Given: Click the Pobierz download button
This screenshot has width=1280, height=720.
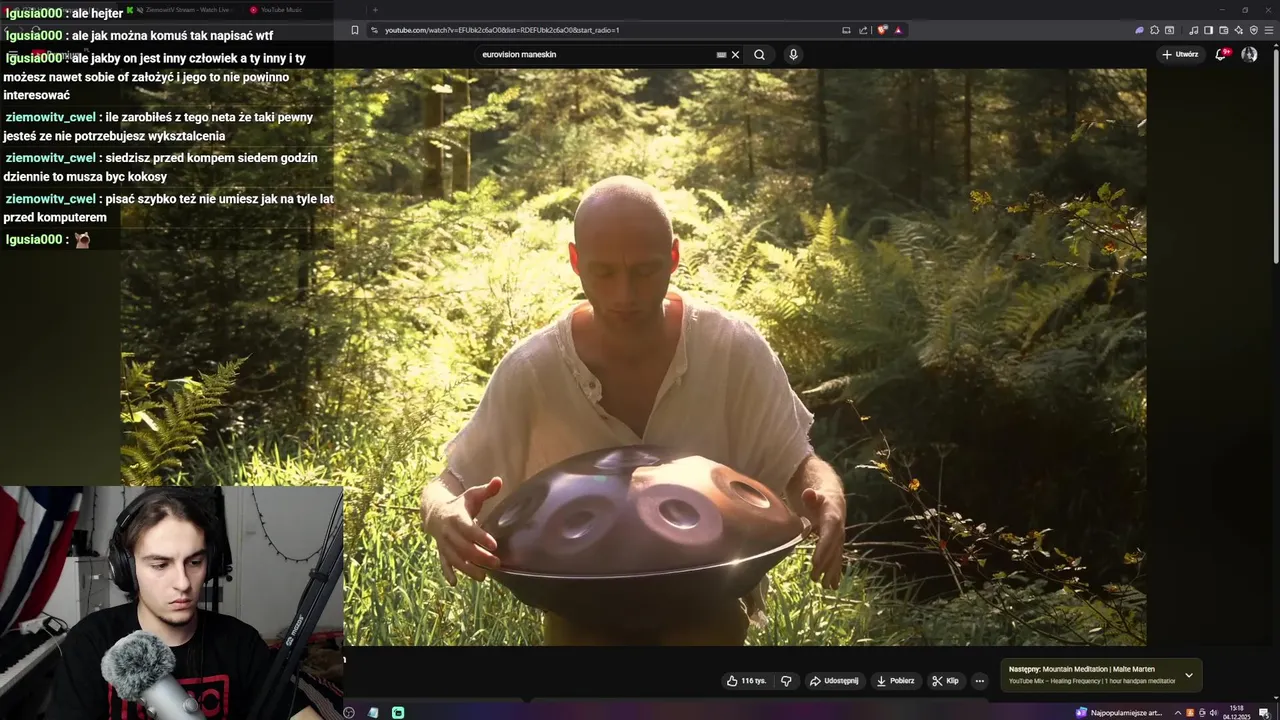Looking at the screenshot, I should [895, 681].
